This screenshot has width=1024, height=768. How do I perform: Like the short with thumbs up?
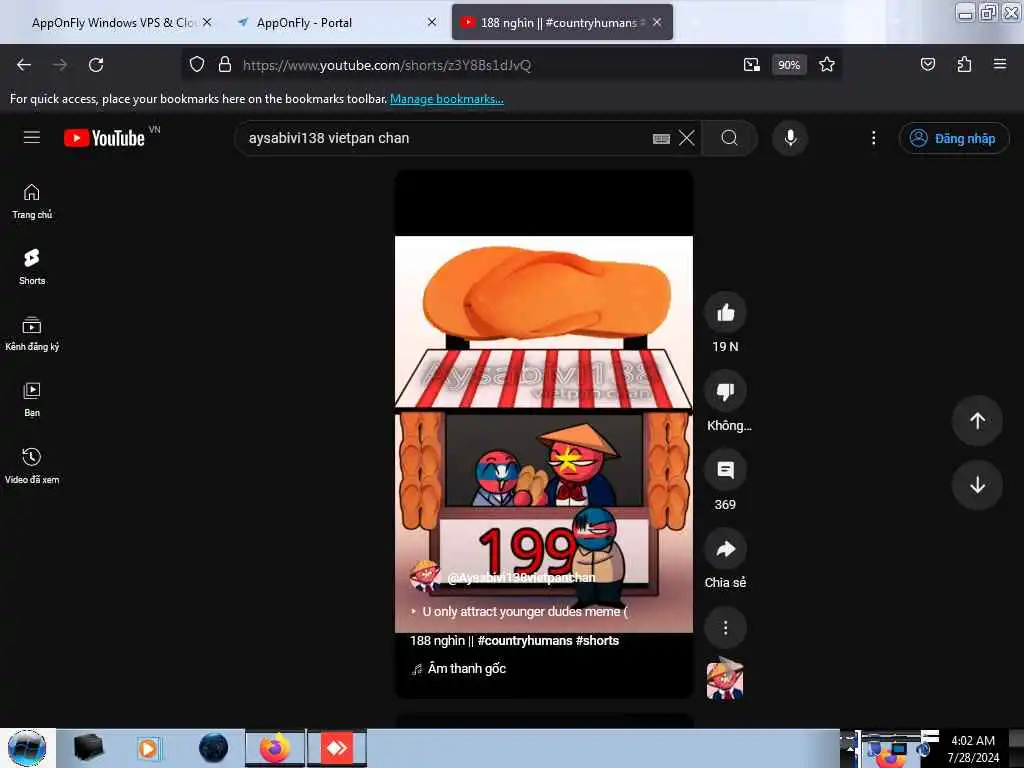coord(726,313)
